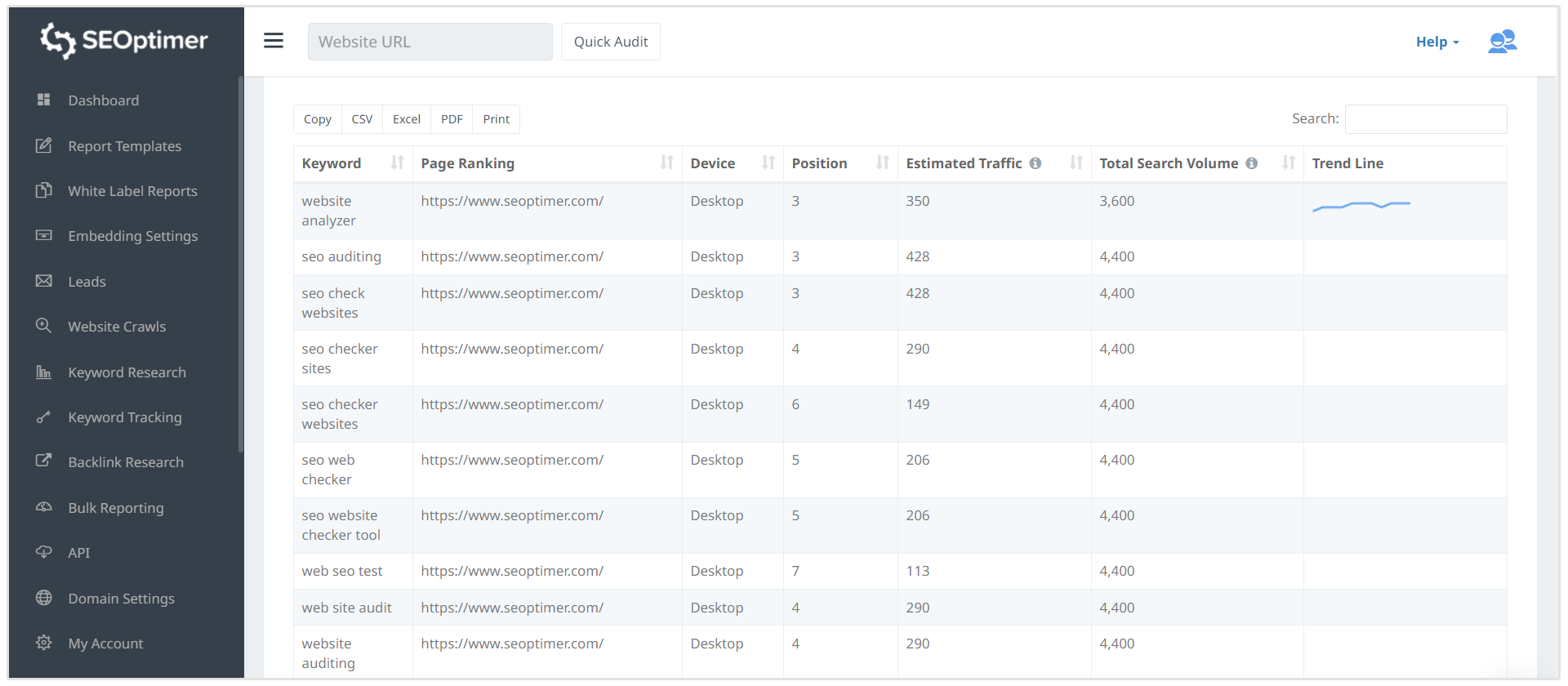This screenshot has height=686, width=1568.
Task: Click the API cloud icon
Action: [x=44, y=552]
